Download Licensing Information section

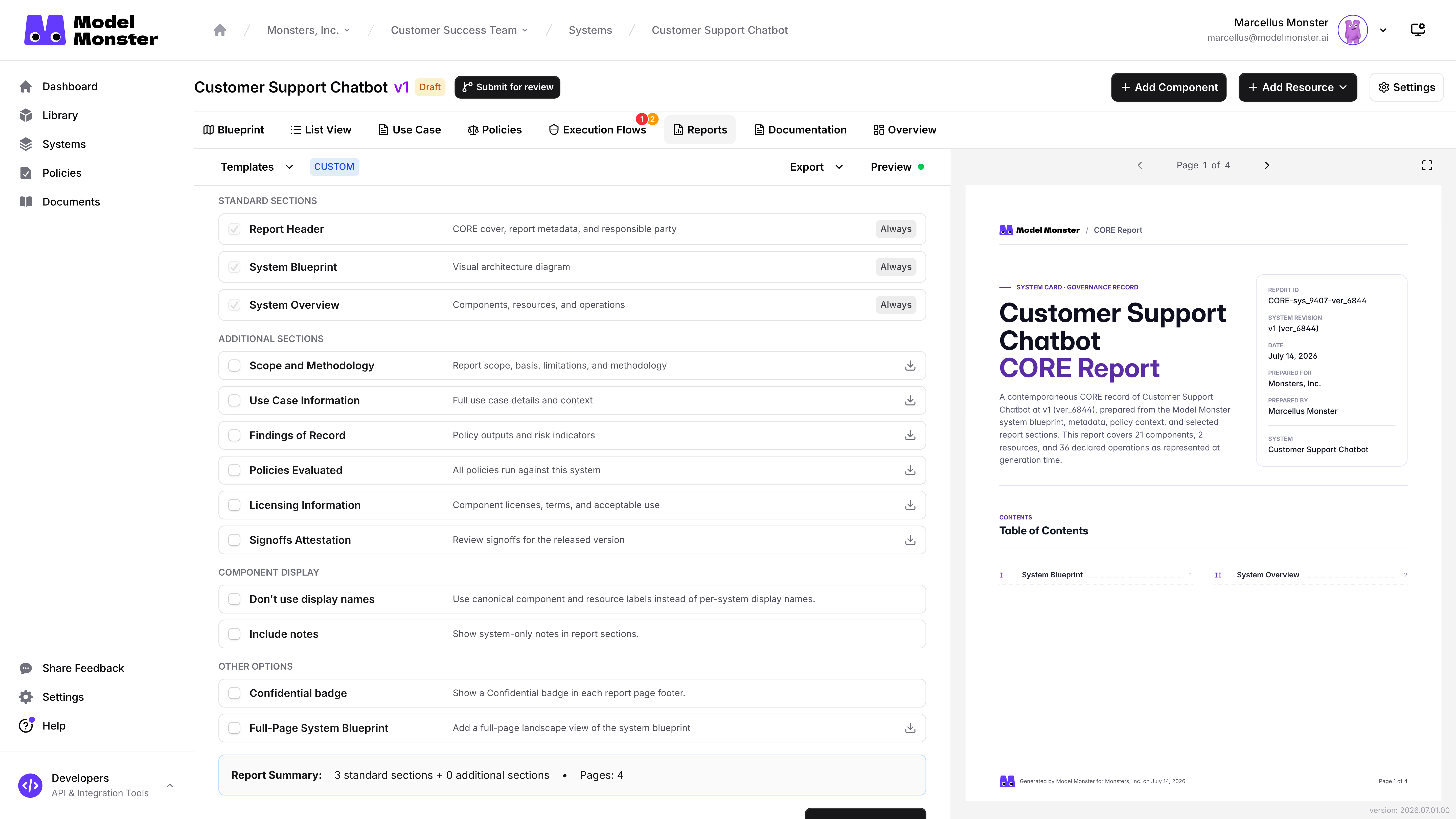[910, 505]
